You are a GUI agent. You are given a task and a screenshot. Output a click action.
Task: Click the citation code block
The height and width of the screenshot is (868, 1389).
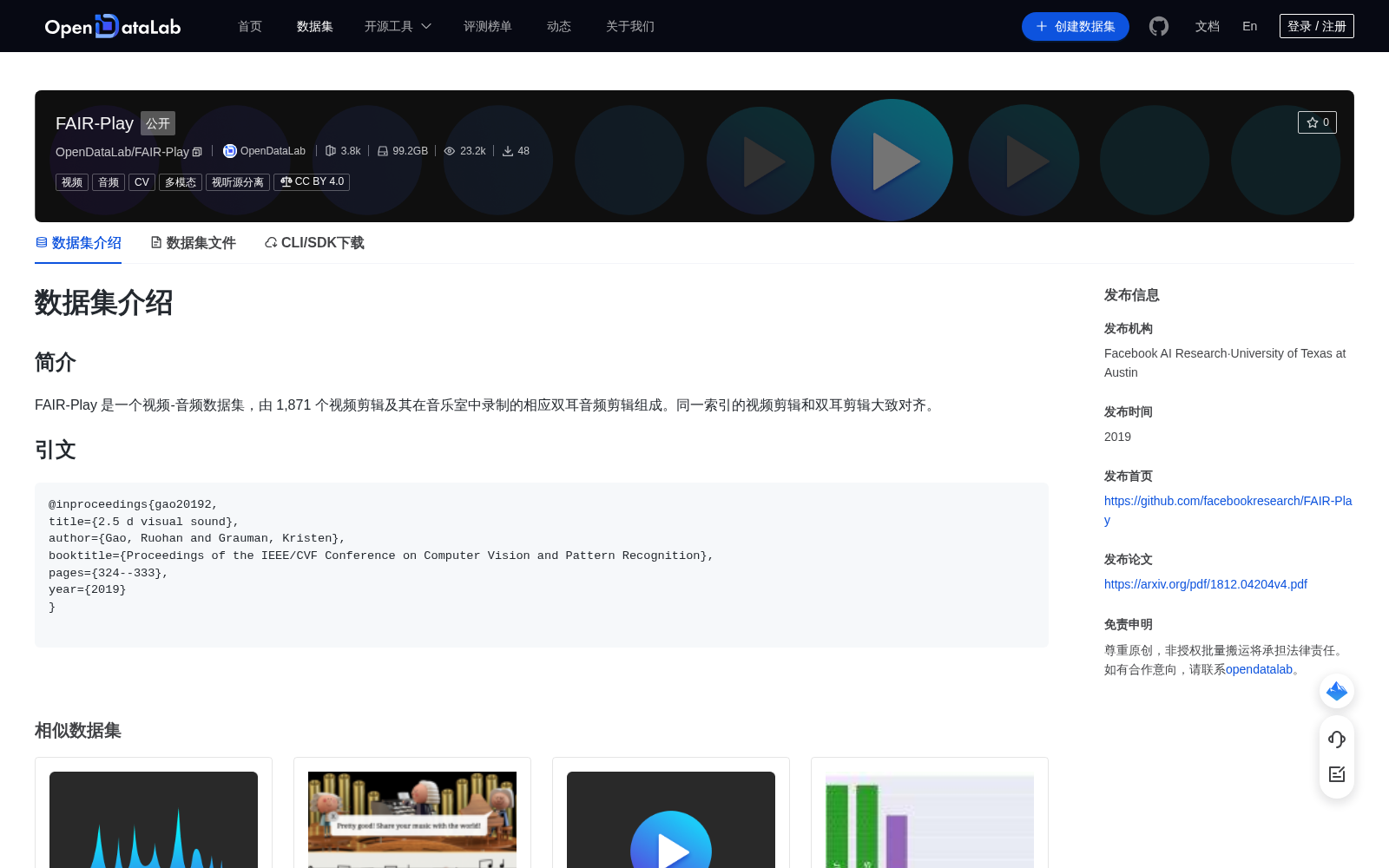click(x=542, y=564)
